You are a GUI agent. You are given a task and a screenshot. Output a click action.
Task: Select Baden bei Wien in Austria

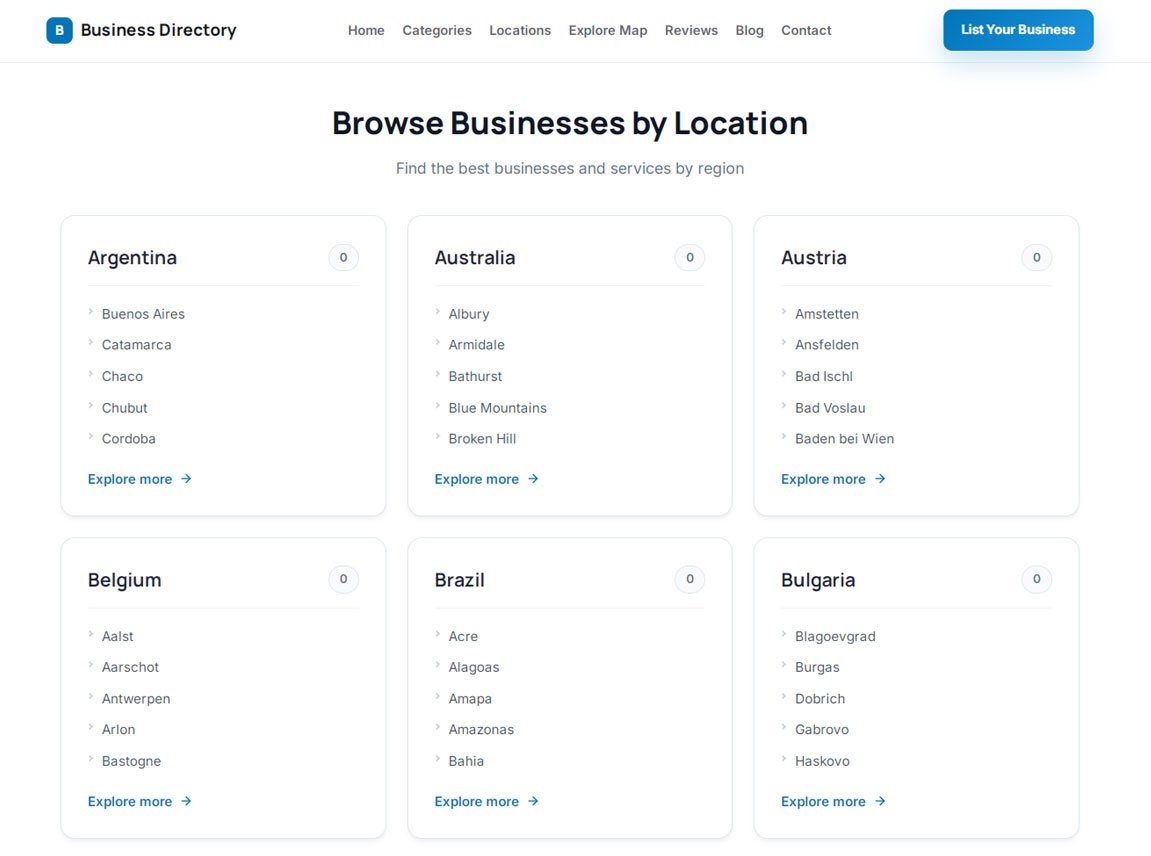click(844, 438)
